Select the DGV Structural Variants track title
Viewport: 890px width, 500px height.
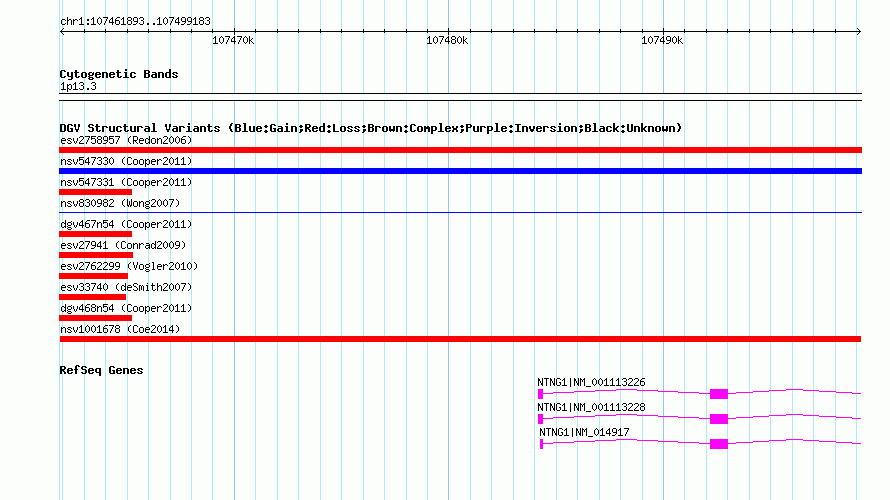coord(371,128)
